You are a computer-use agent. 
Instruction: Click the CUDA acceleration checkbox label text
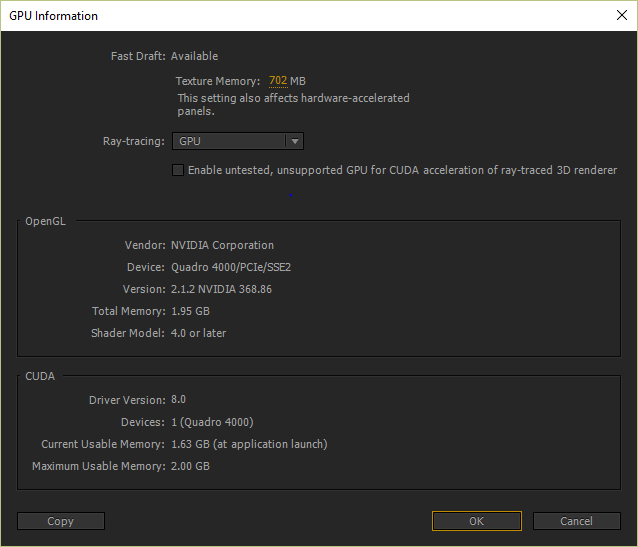point(402,170)
